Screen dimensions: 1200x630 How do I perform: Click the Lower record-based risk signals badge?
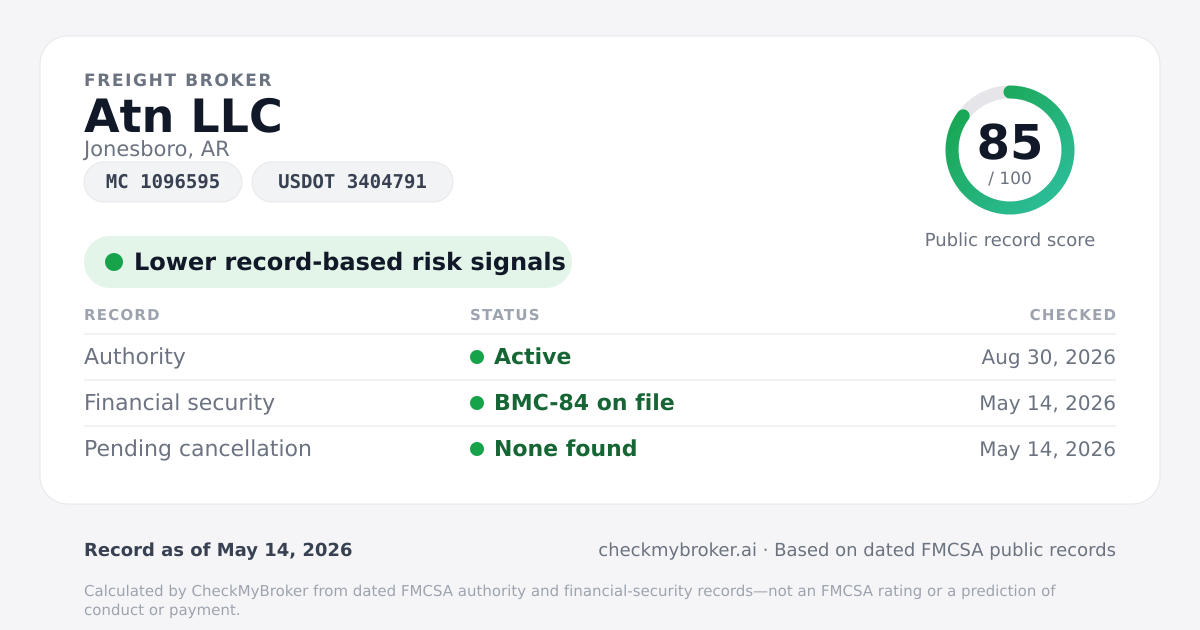pyautogui.click(x=328, y=262)
